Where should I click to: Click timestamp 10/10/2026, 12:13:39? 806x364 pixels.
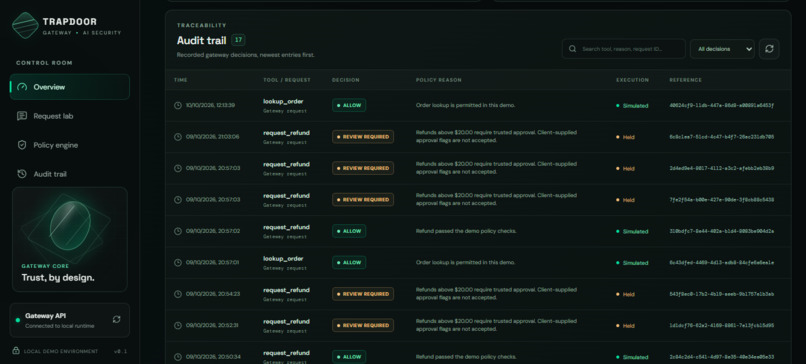210,105
